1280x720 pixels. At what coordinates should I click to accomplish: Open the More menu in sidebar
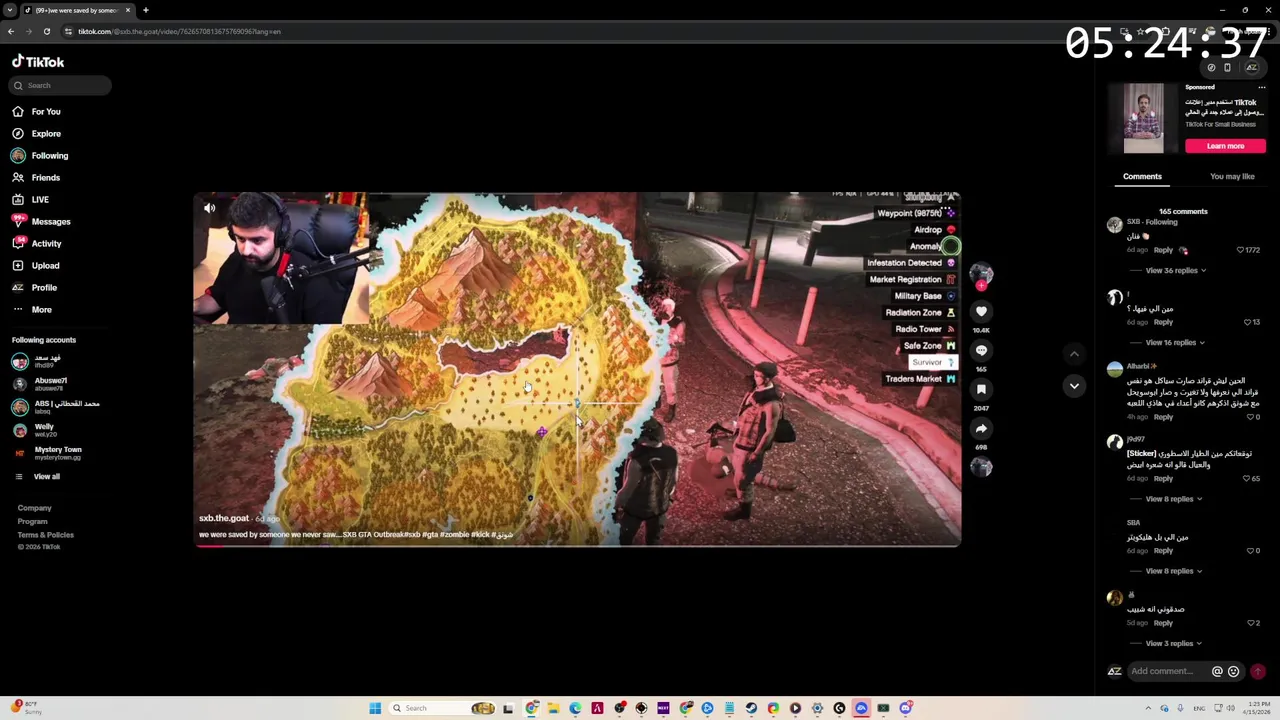pyautogui.click(x=32, y=309)
